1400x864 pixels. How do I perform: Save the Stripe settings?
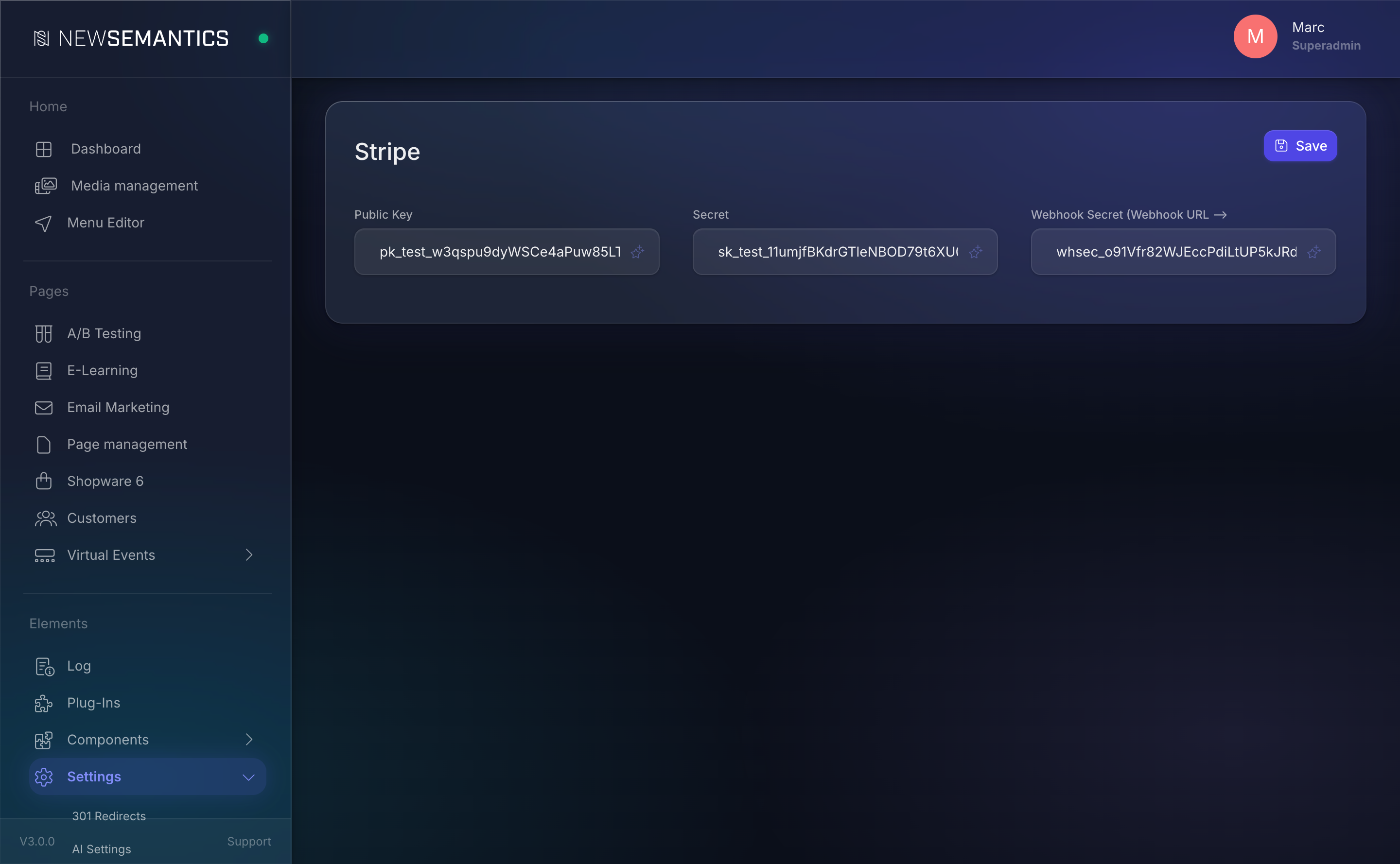pos(1300,146)
